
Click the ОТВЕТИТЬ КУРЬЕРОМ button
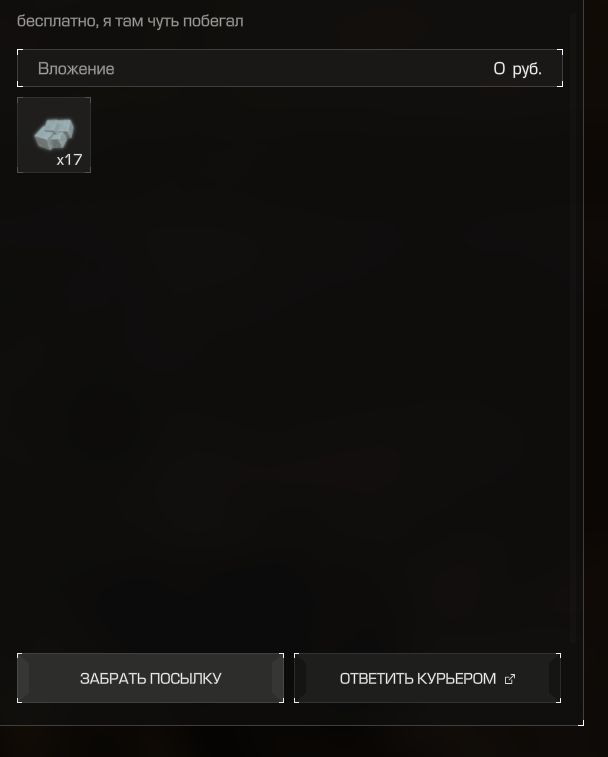click(427, 678)
